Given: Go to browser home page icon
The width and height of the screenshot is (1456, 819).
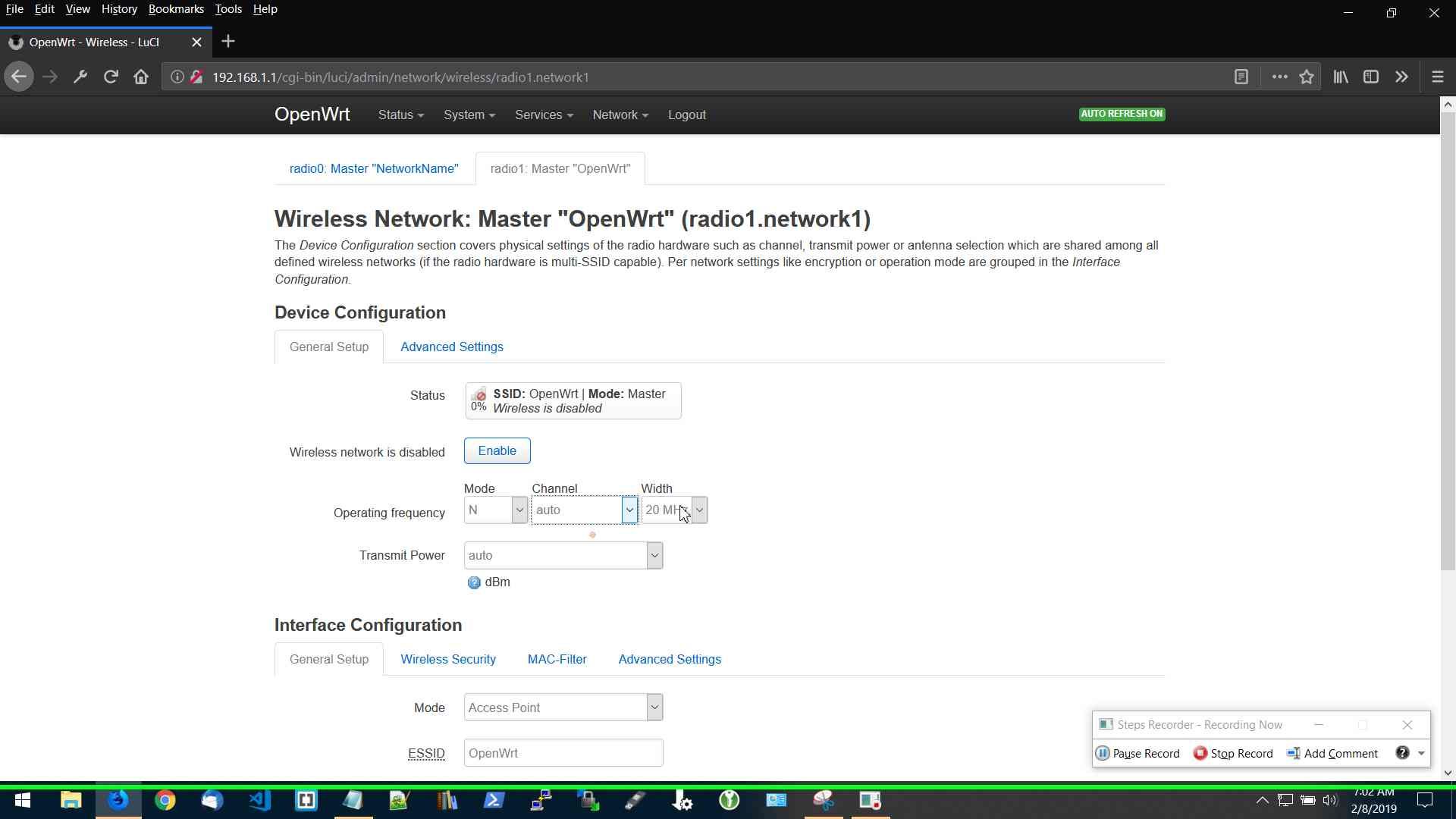Looking at the screenshot, I should [141, 77].
